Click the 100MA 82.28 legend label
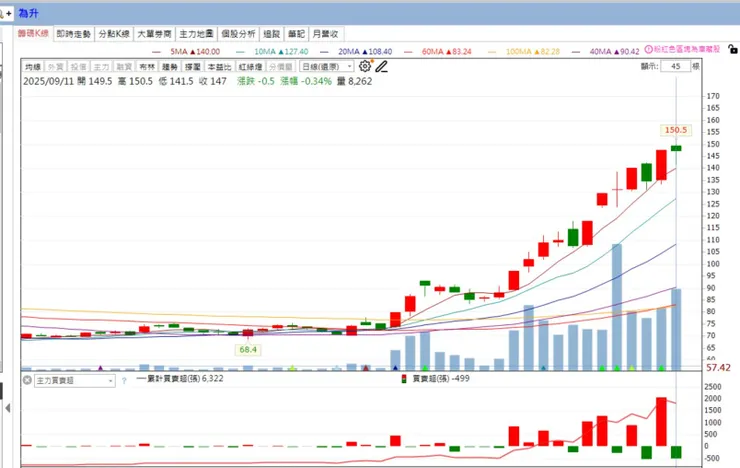This screenshot has width=740, height=468. 533,51
